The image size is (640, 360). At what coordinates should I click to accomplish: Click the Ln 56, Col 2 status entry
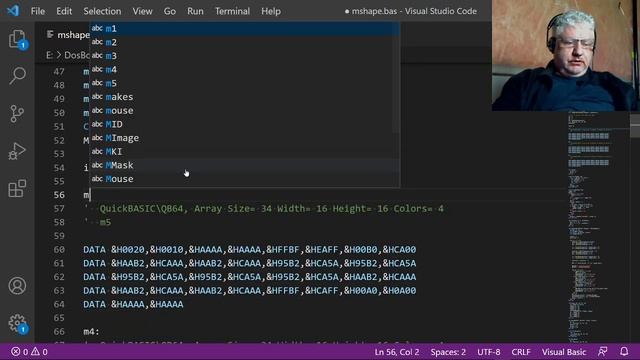click(397, 351)
